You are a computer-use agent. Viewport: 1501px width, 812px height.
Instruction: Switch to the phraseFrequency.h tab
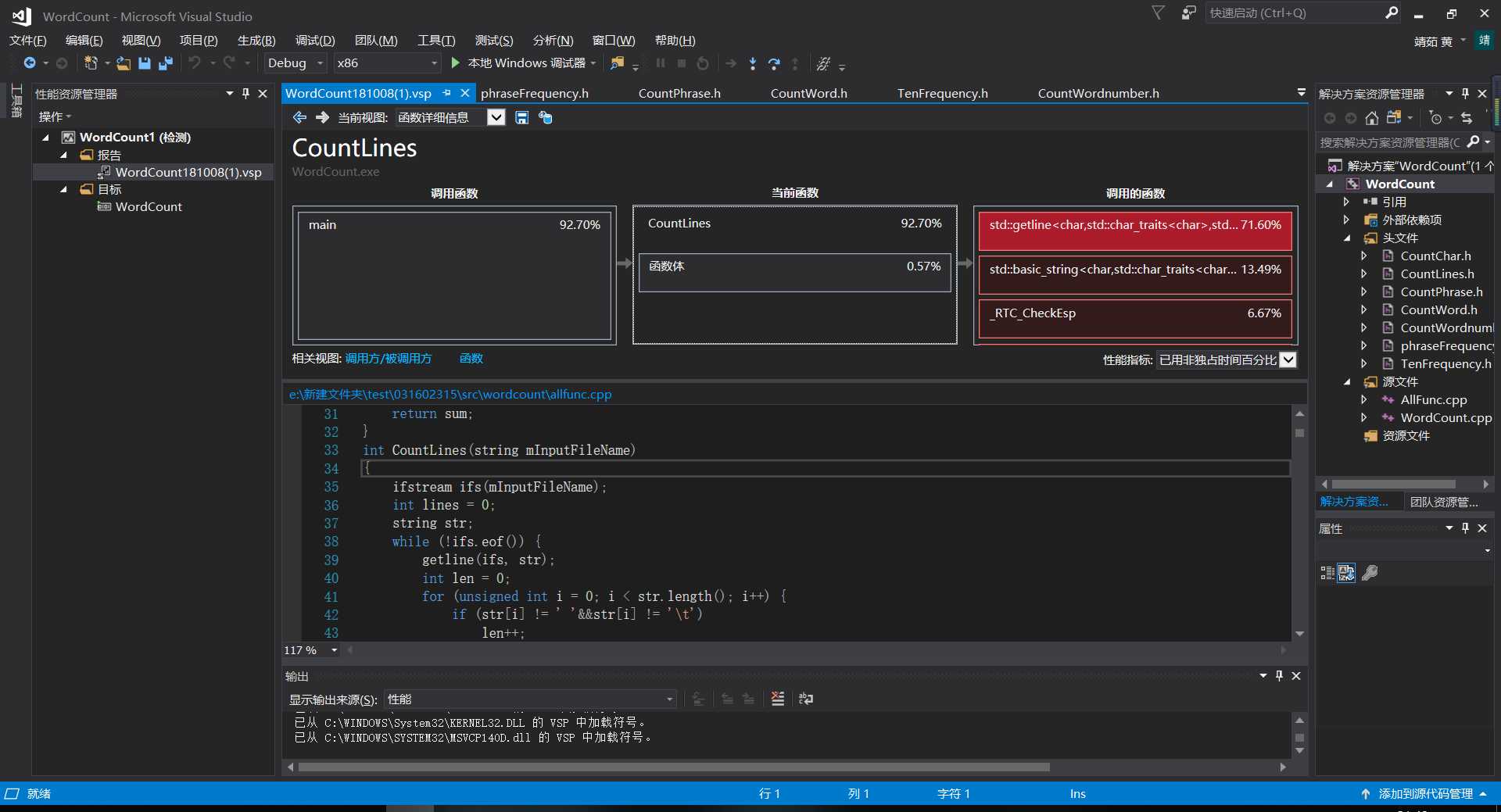tap(535, 93)
